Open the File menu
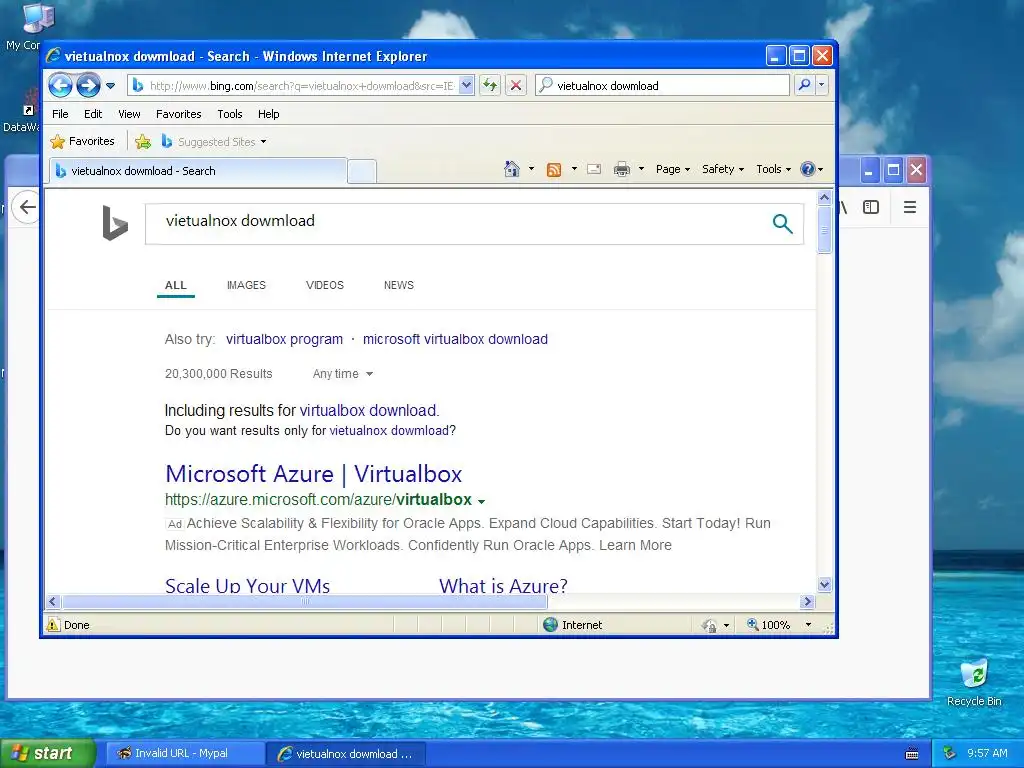This screenshot has width=1024, height=768. [x=60, y=114]
